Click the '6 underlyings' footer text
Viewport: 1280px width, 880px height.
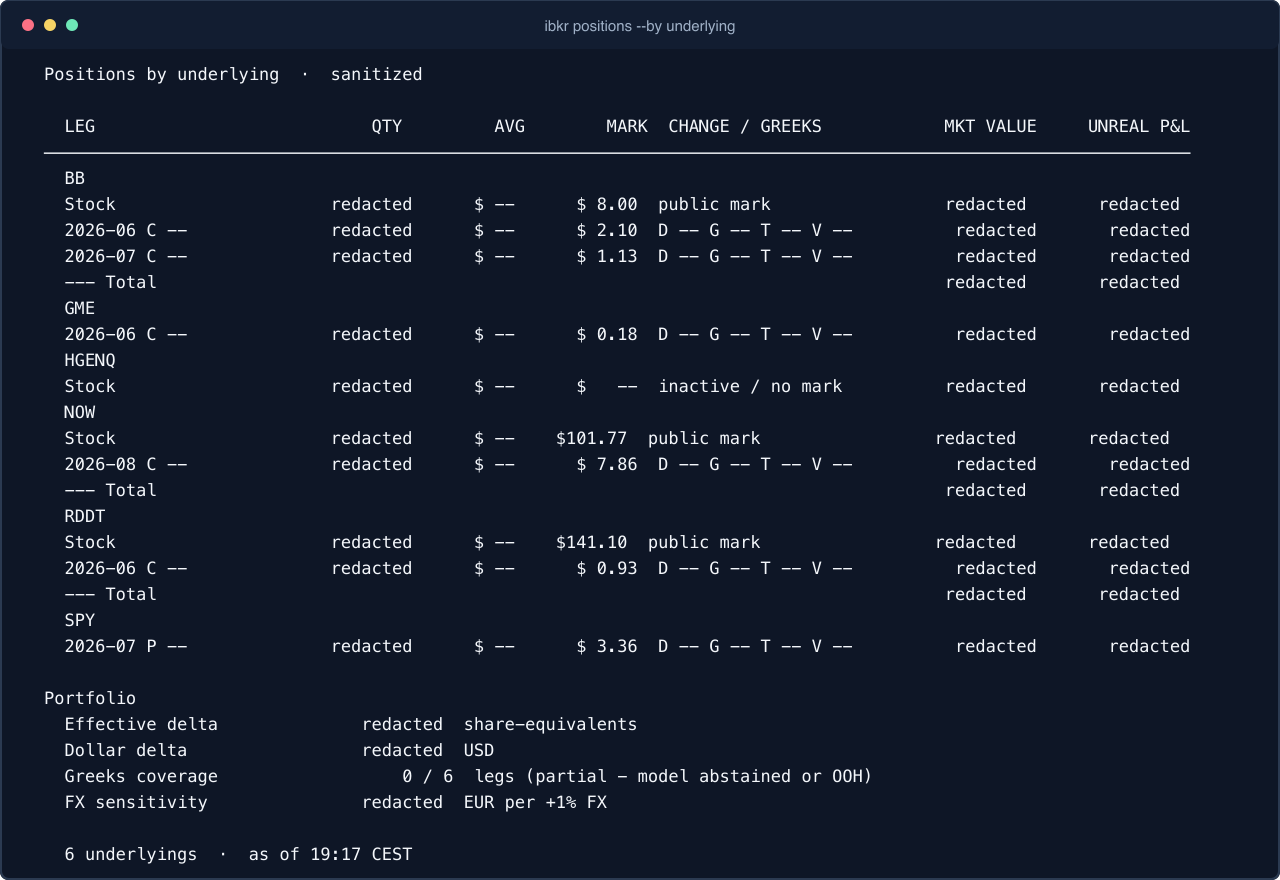(x=131, y=854)
